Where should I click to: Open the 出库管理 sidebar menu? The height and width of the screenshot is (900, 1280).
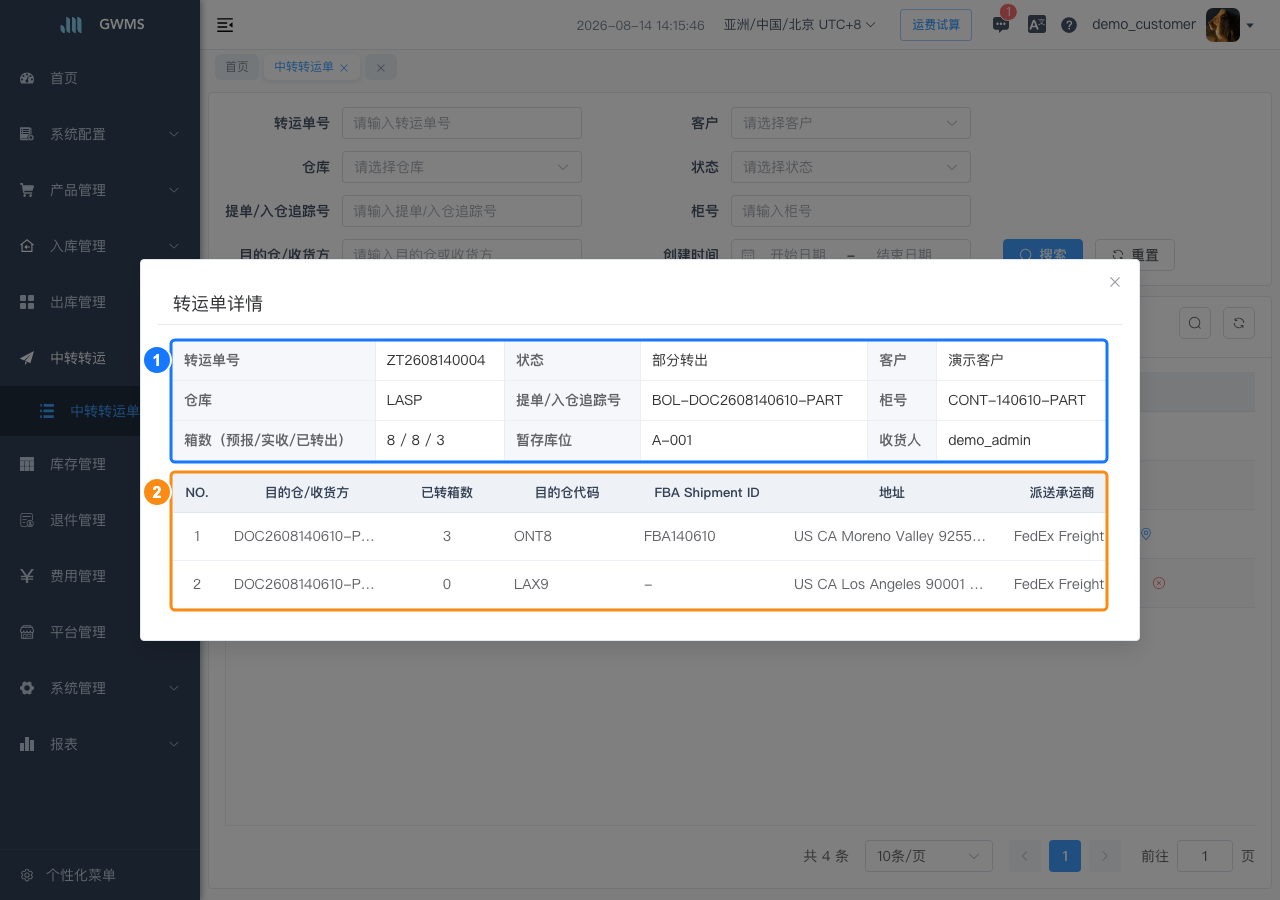(x=100, y=302)
